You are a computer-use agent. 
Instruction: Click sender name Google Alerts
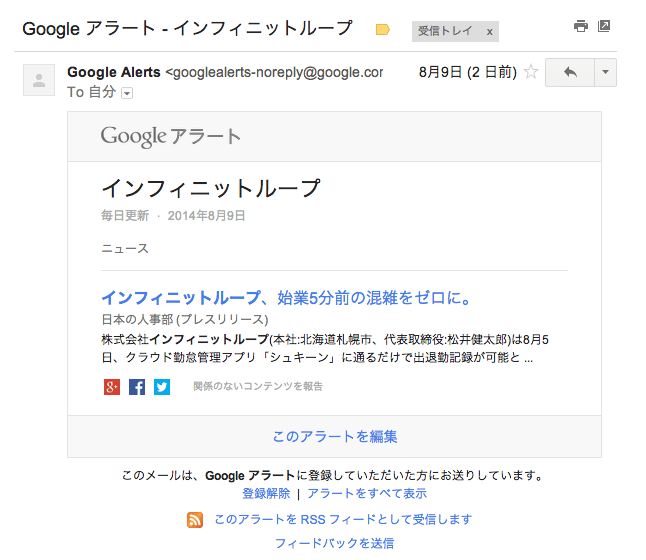[x=114, y=72]
